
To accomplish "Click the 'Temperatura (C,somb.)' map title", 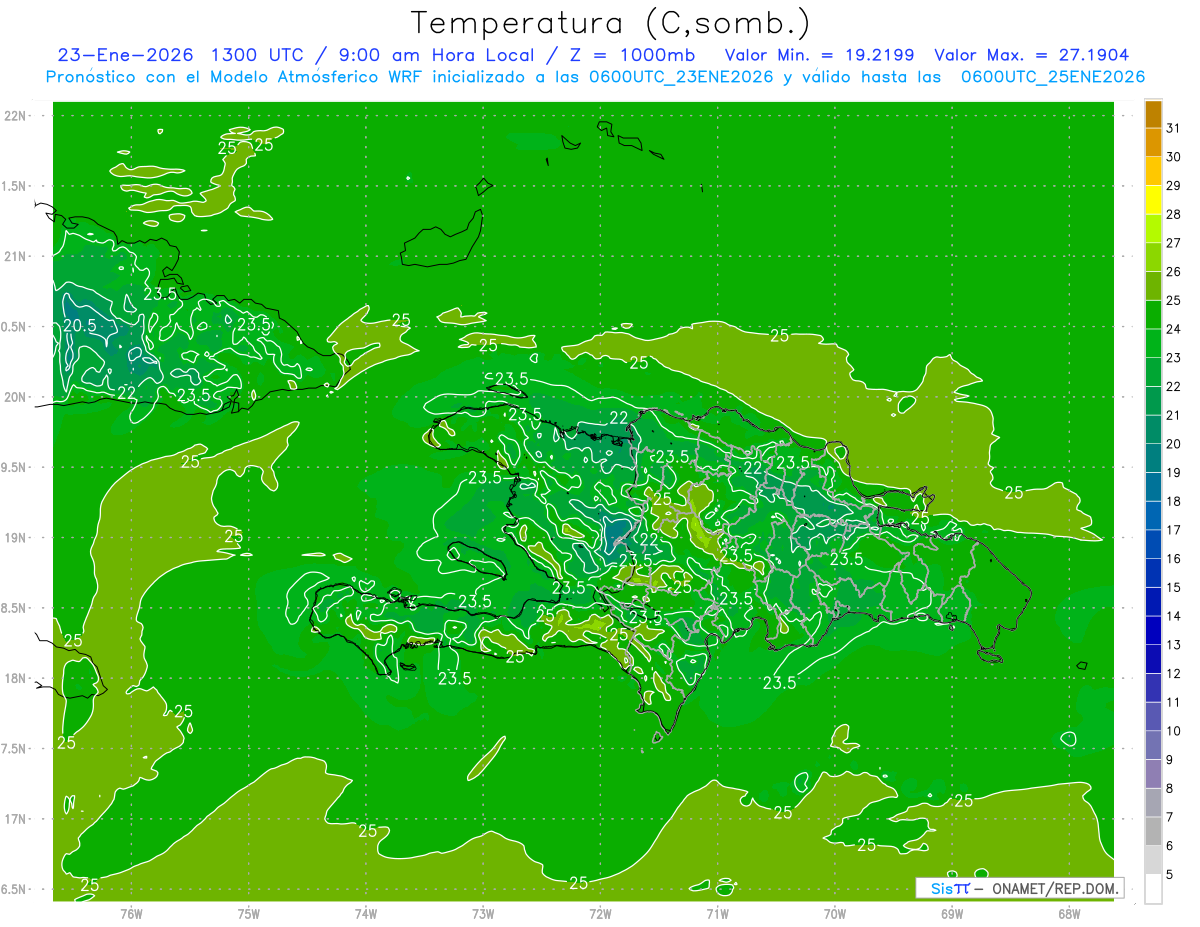I will click(610, 23).
